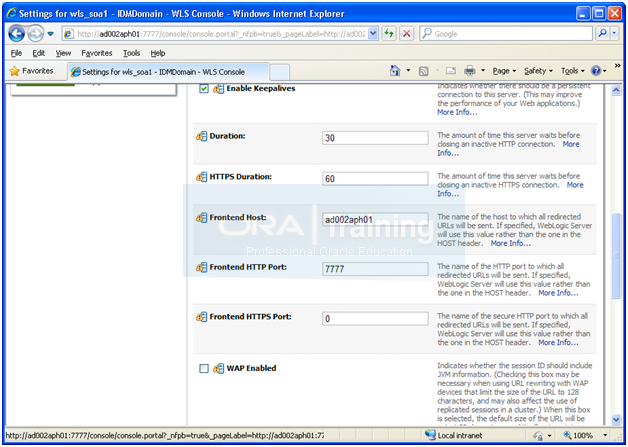Open More Info link for Frontend HTTPS Port
Image resolution: width=628 pixels, height=447 pixels.
click(x=558, y=343)
